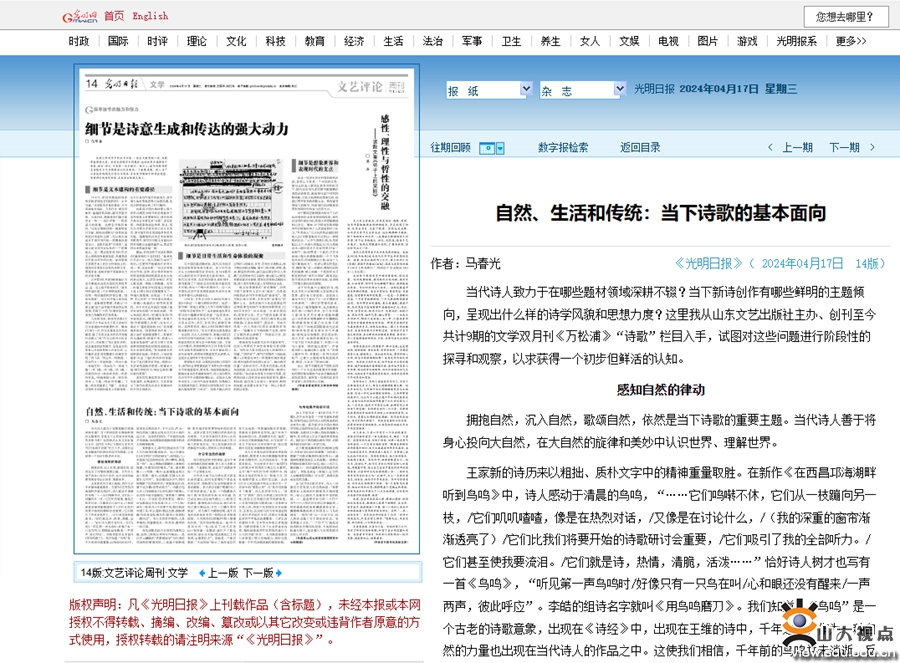Image resolution: width=900 pixels, height=663 pixels.
Task: Click 返回目录 to return to contents
Action: (x=640, y=148)
